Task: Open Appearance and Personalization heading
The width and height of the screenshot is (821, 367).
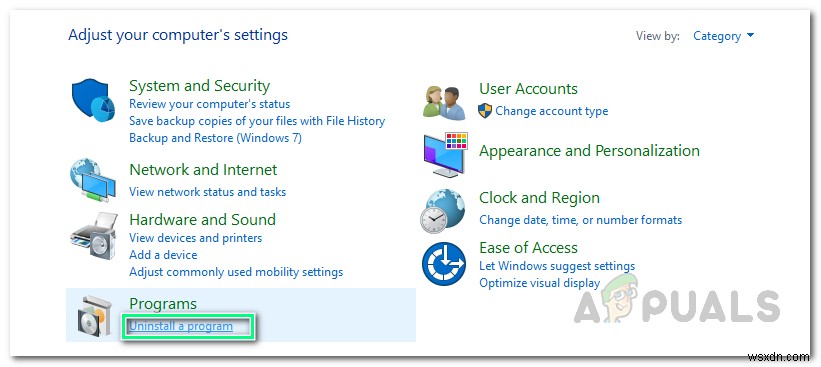Action: pos(589,151)
